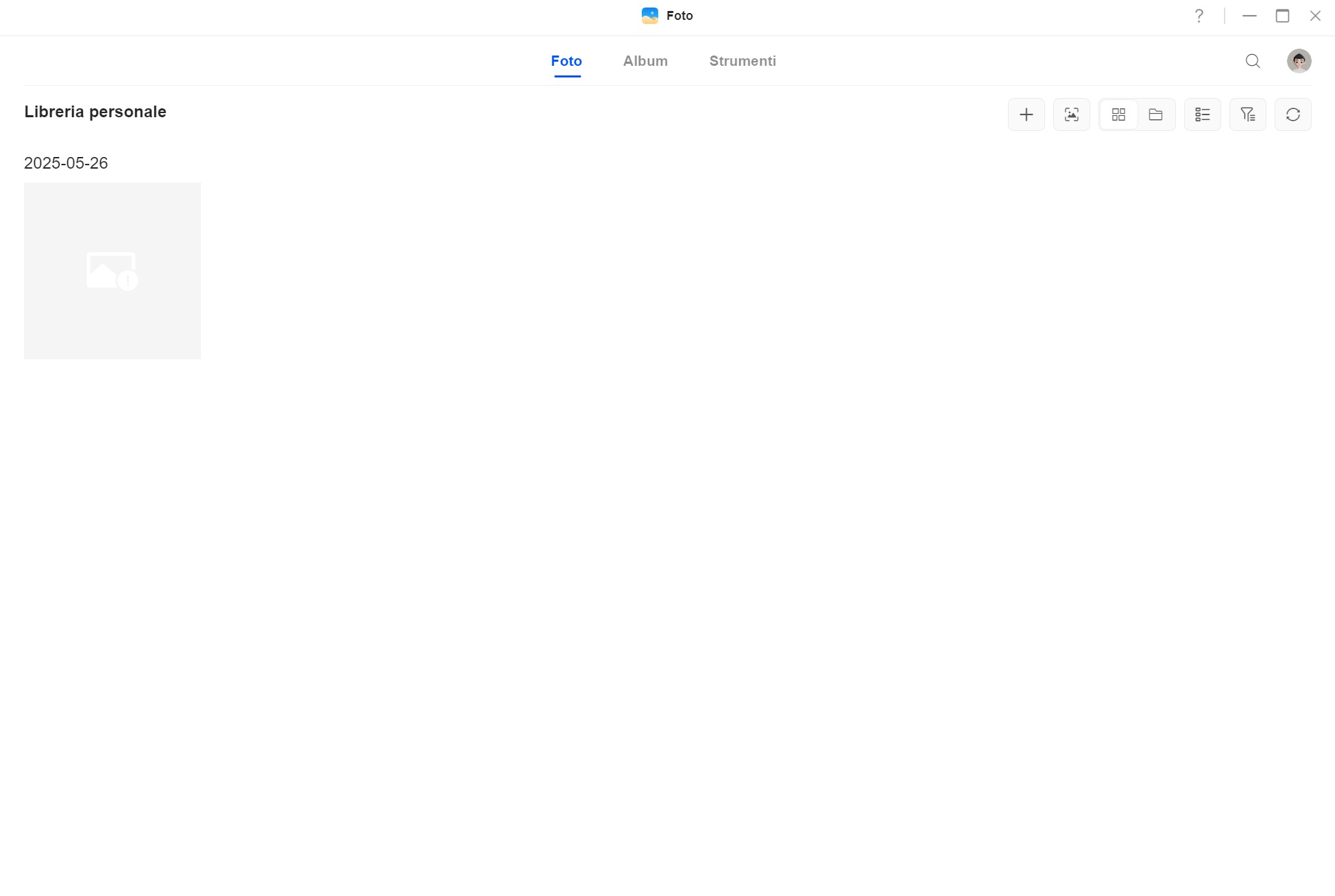The image size is (1335, 896).
Task: Close the Foto window
Action: (1314, 16)
